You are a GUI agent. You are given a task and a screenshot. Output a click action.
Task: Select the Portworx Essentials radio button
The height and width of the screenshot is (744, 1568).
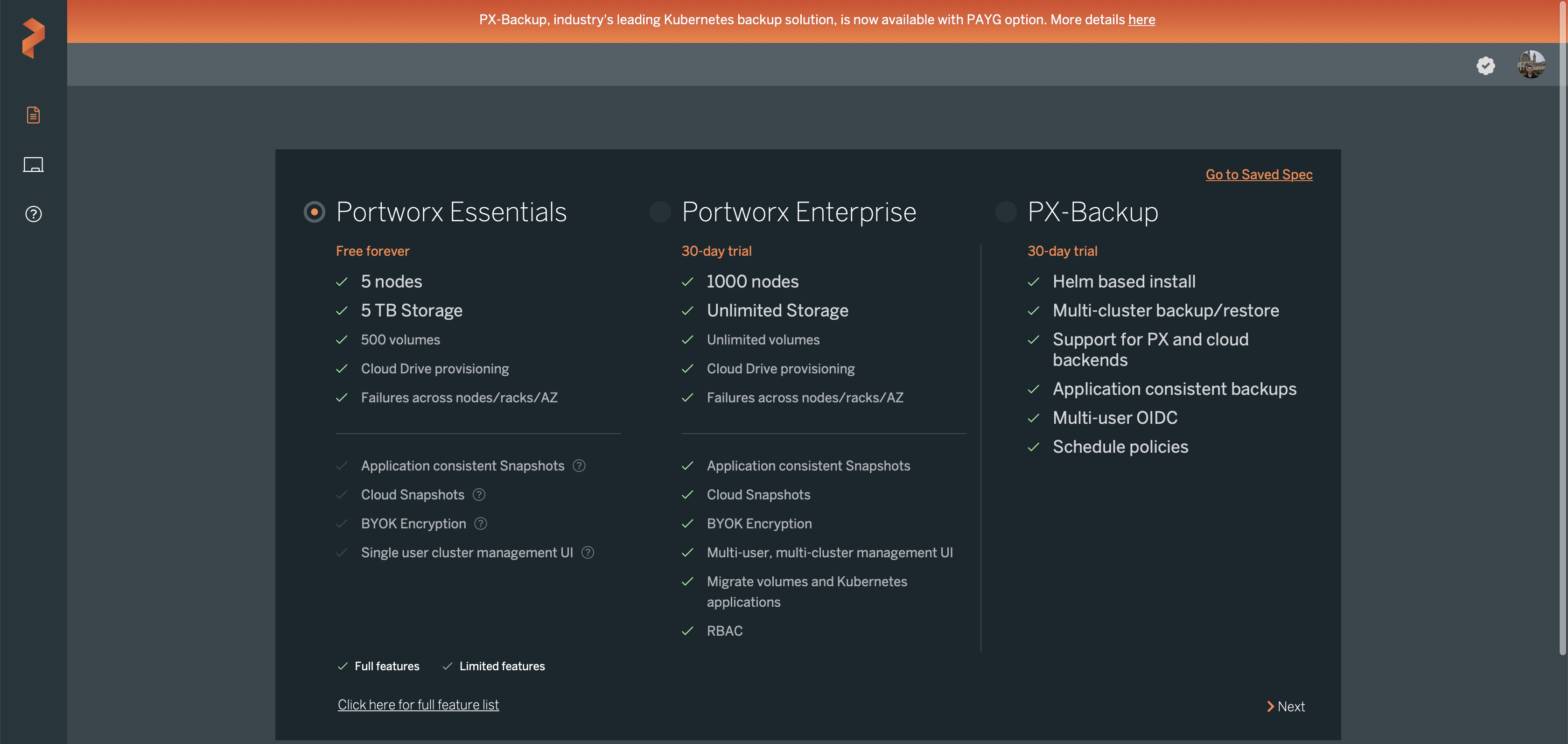314,212
